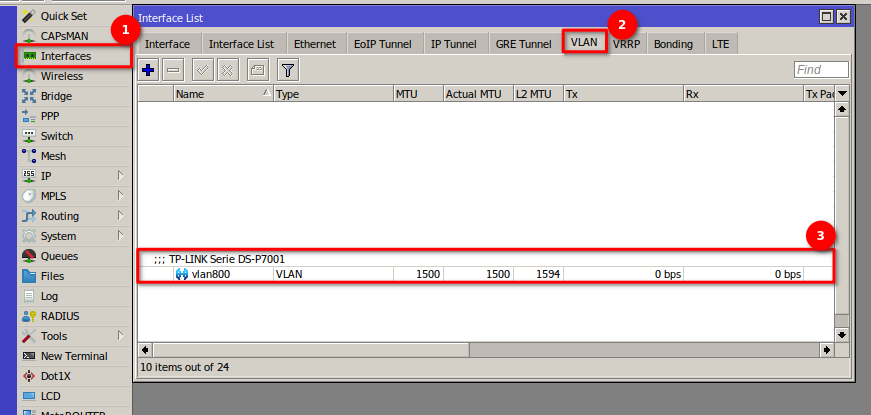Viewport: 871px width, 415px height.
Task: Click the Disable X toolbar icon
Action: click(x=227, y=70)
